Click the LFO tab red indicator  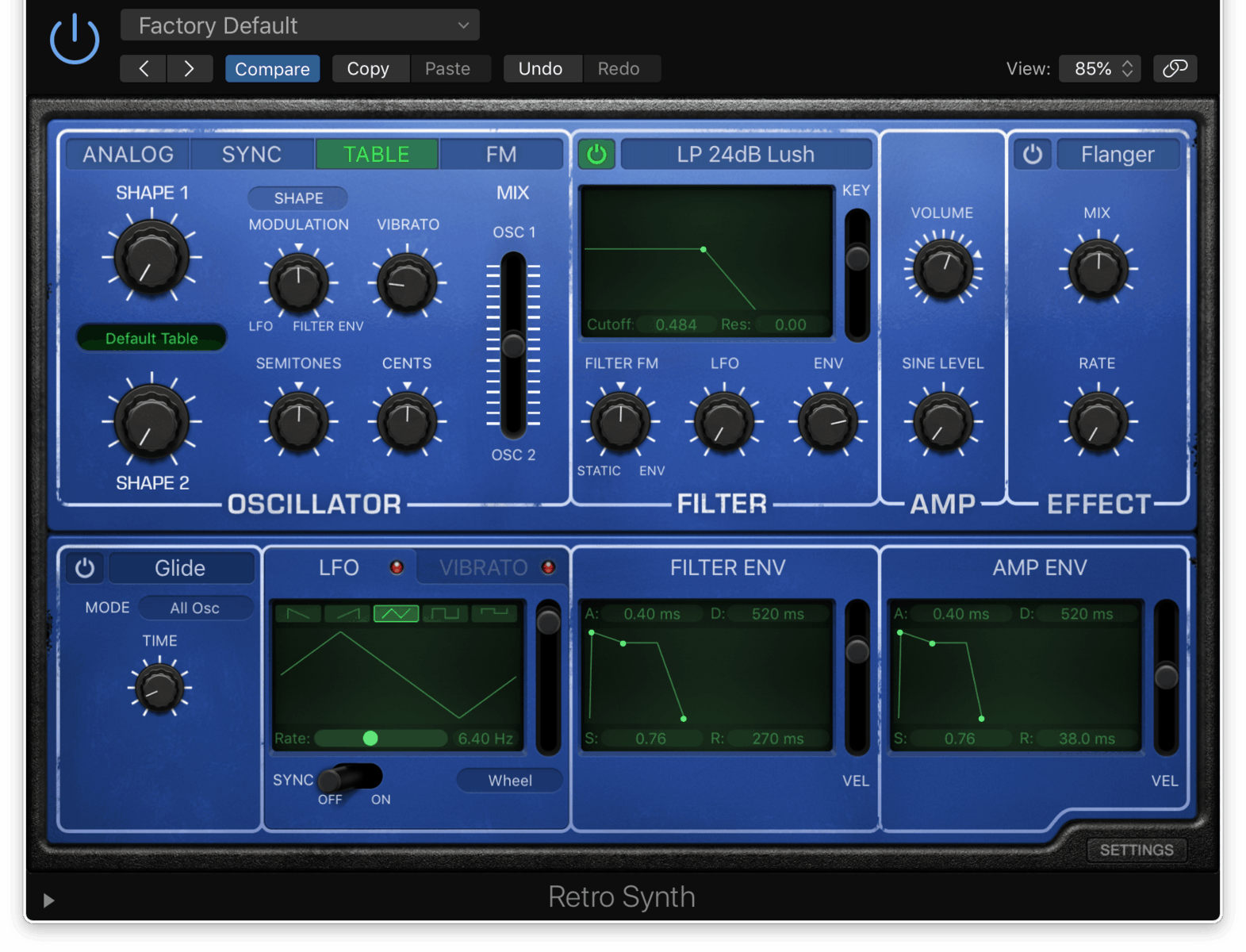(397, 567)
